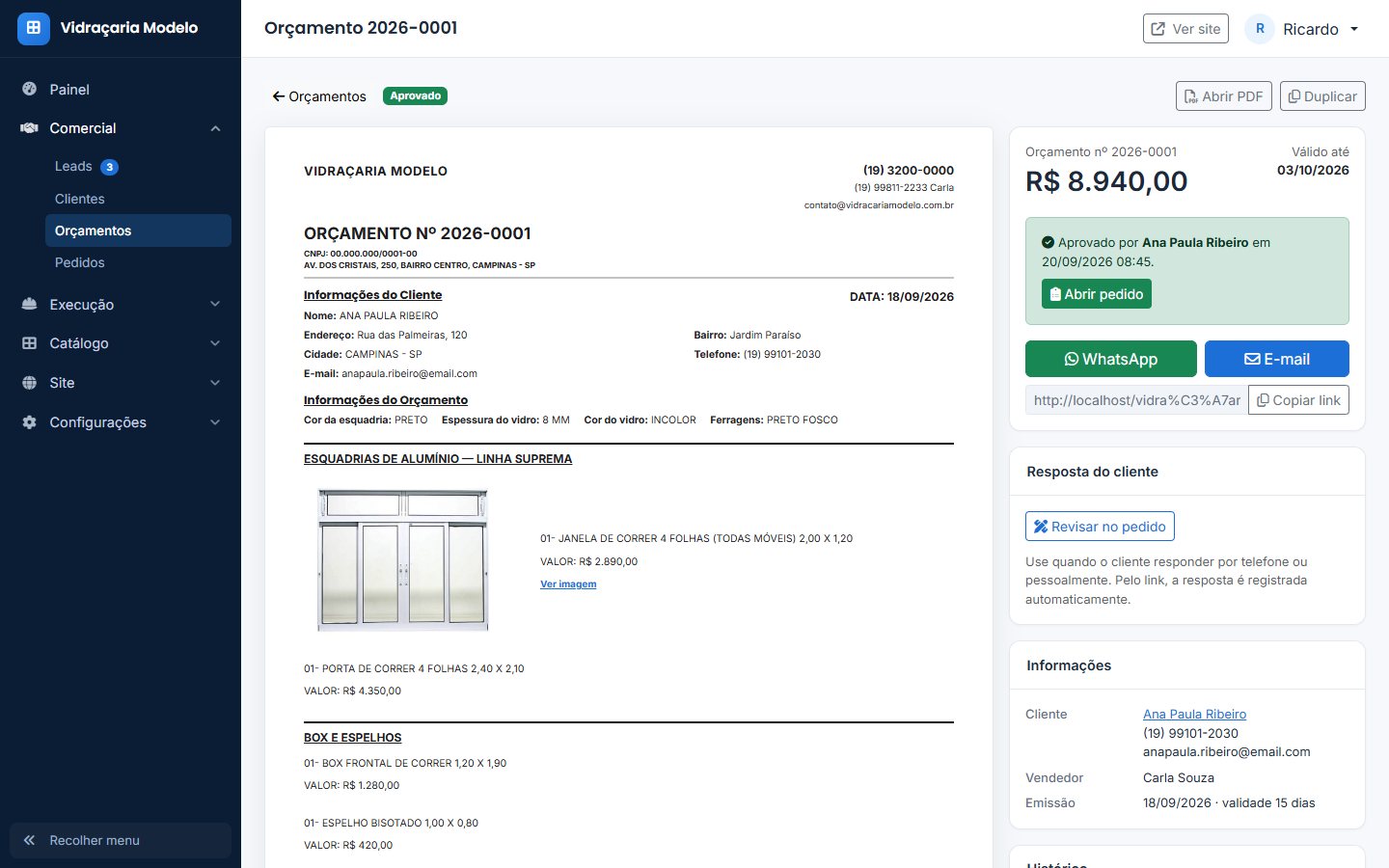Viewport: 1389px width, 868px height.
Task: Open the Painel dashboard page
Action: pyautogui.click(x=121, y=89)
